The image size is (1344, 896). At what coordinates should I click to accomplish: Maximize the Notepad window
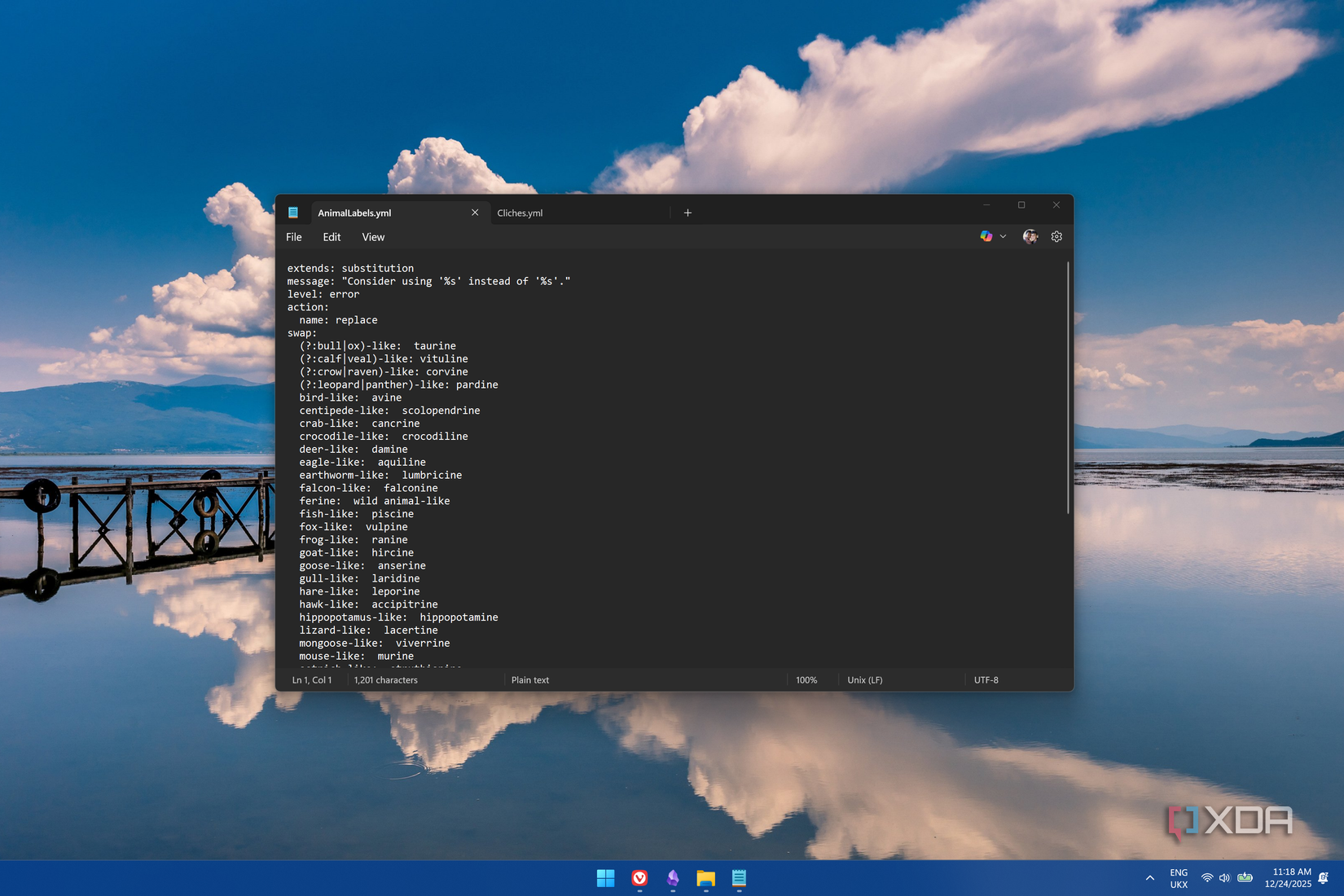(1021, 205)
